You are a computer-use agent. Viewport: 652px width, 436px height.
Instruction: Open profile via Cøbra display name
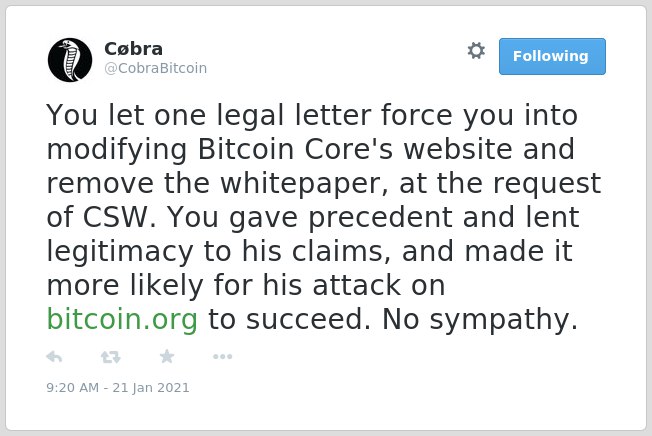(x=133, y=49)
